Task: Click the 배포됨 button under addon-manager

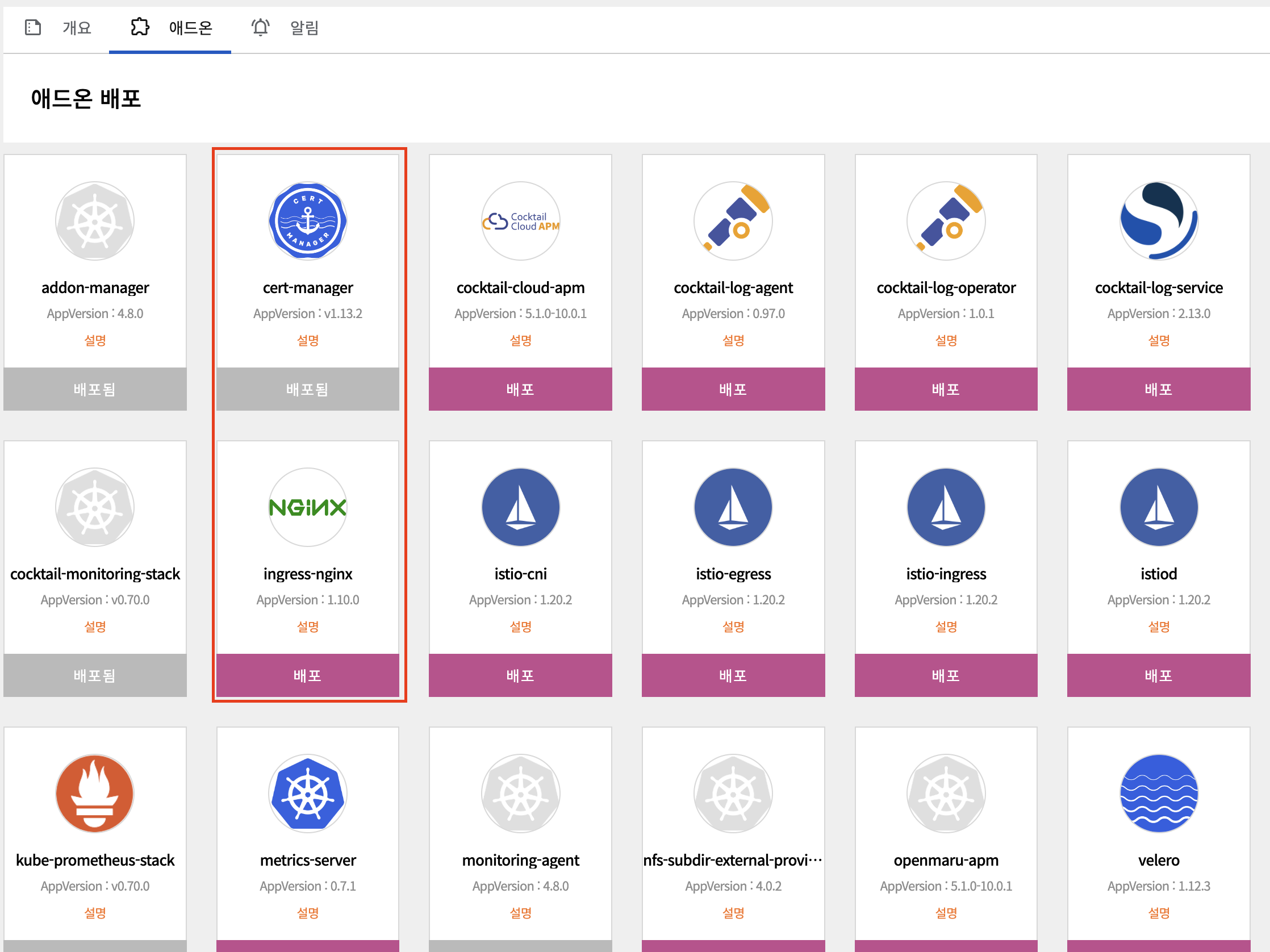Action: (x=95, y=389)
